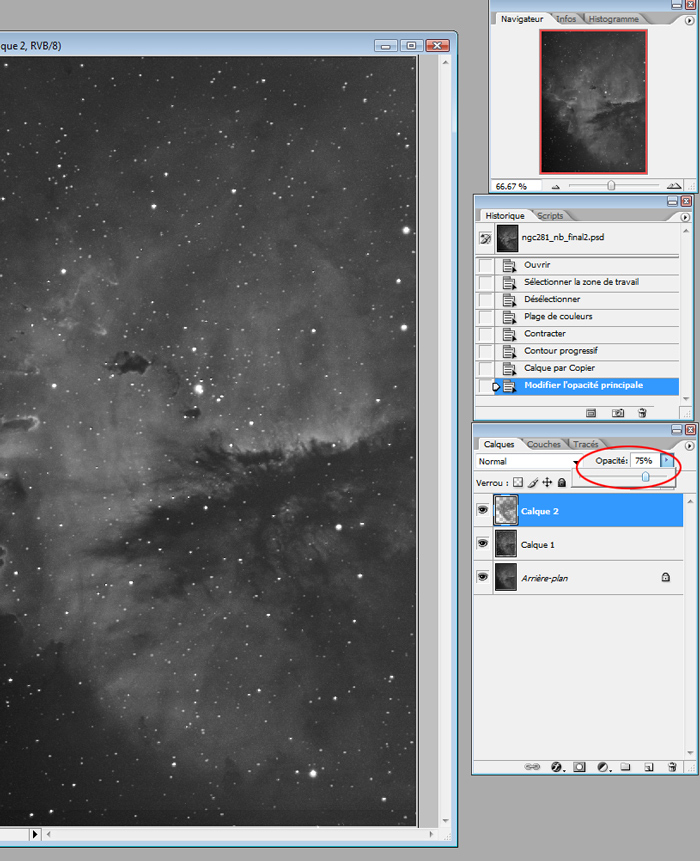Image resolution: width=700 pixels, height=861 pixels.
Task: Click the history brush source icon for snapshot
Action: [485, 238]
